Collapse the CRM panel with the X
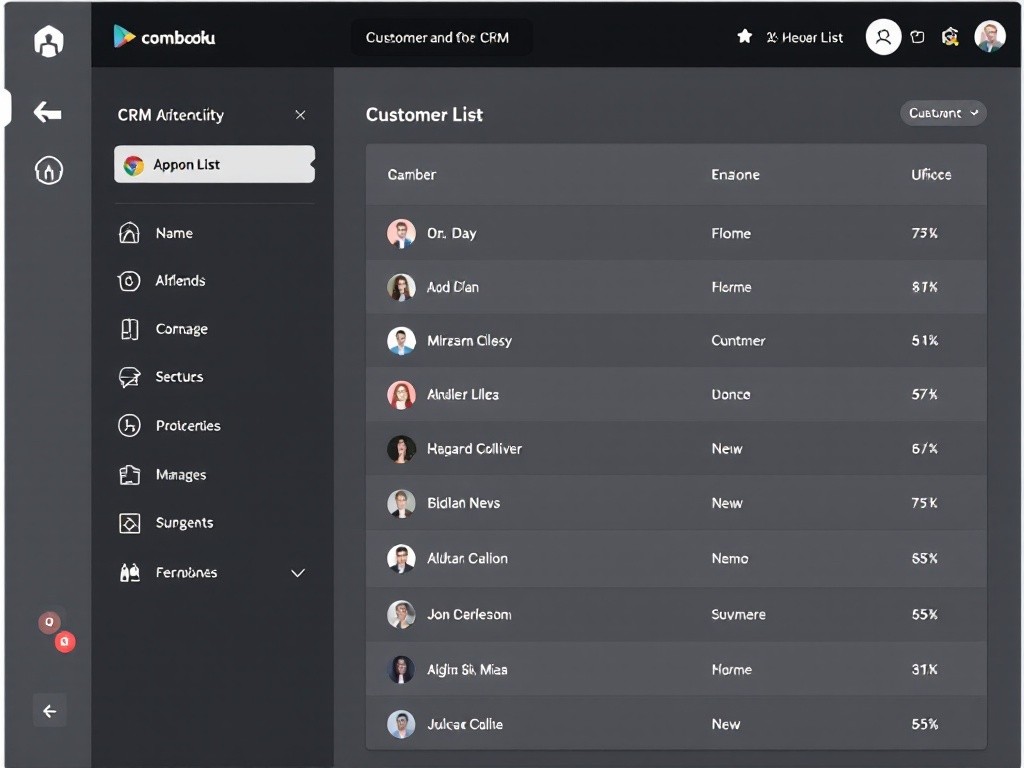This screenshot has width=1024, height=768. click(300, 115)
